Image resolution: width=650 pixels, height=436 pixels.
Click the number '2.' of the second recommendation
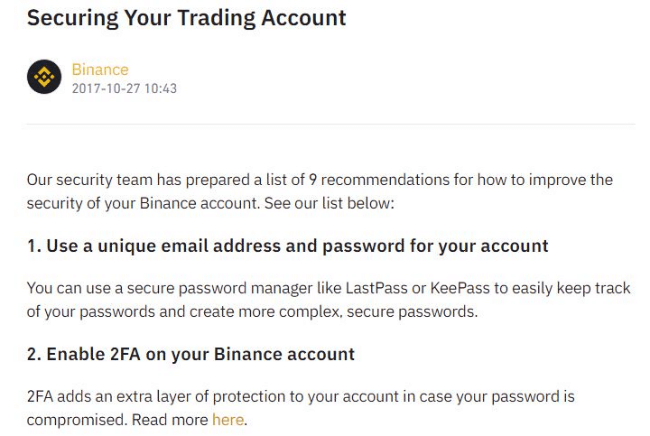tap(34, 354)
